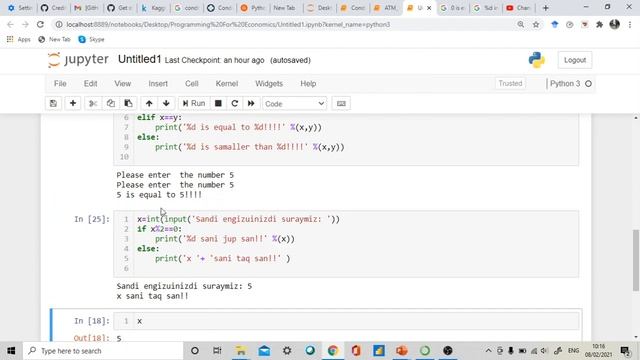Insert cell below with the plus icon
The width and height of the screenshot is (640, 360).
click(73, 104)
